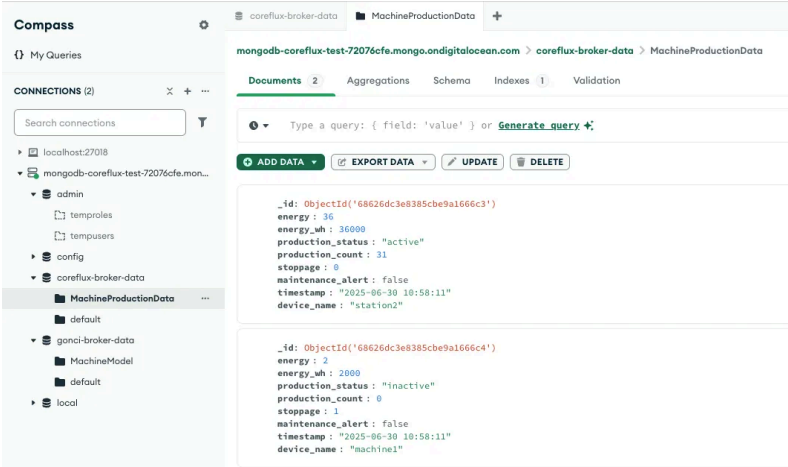
Task: Collapse the gonci-broker-data database
Action: point(33,340)
